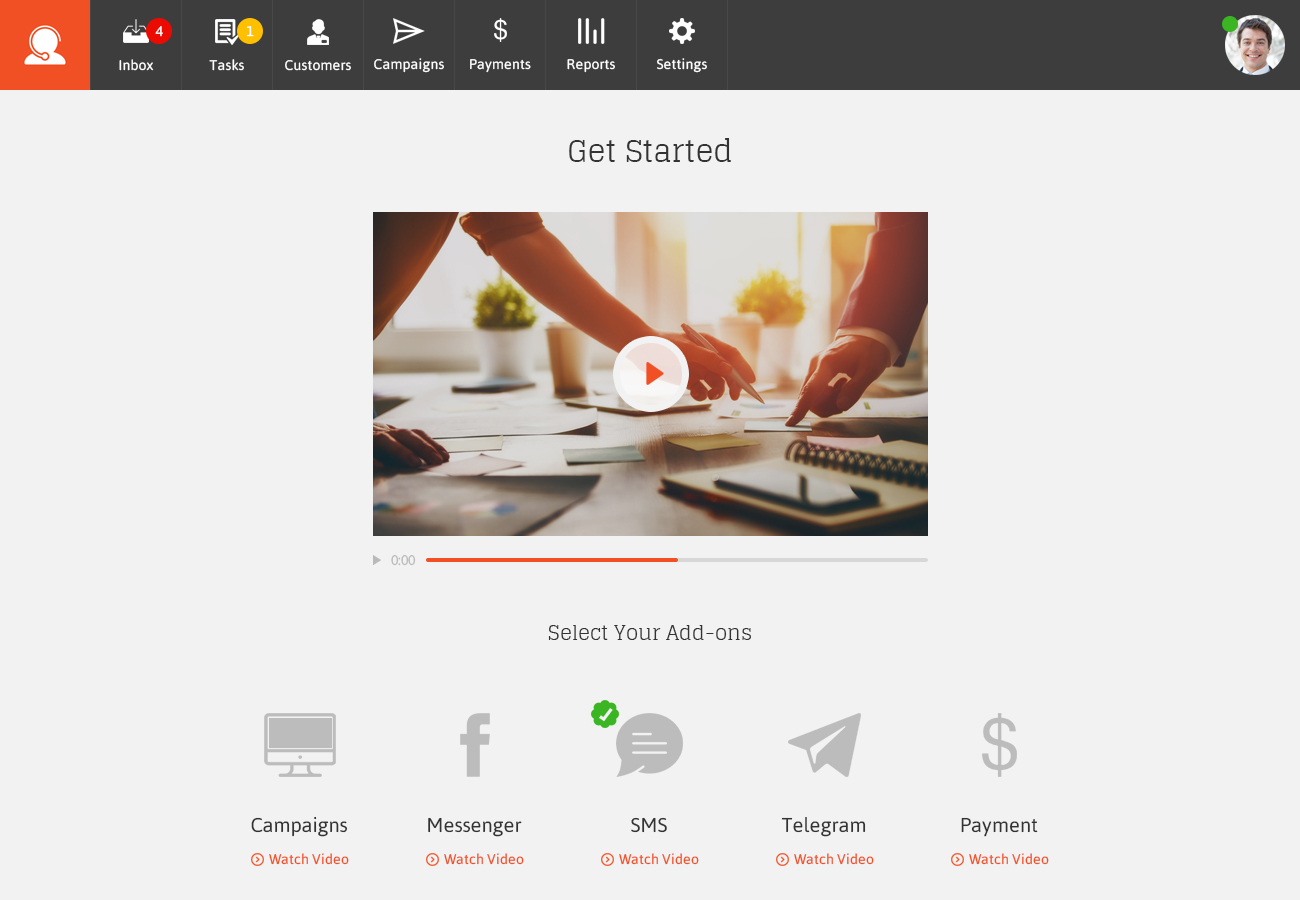
Task: Go to Customers section
Action: click(x=318, y=45)
